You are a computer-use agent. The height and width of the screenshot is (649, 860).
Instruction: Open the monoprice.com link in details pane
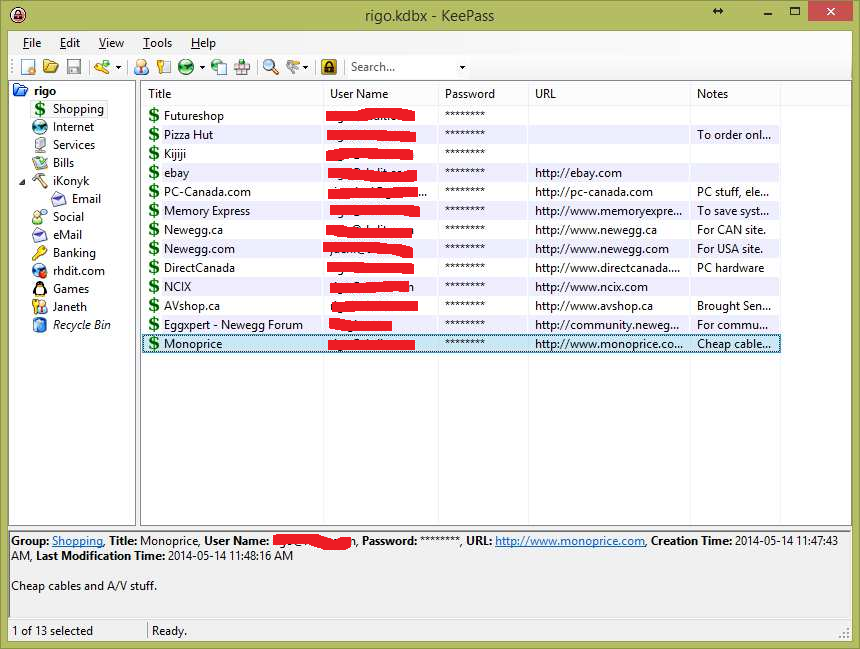[x=570, y=541]
